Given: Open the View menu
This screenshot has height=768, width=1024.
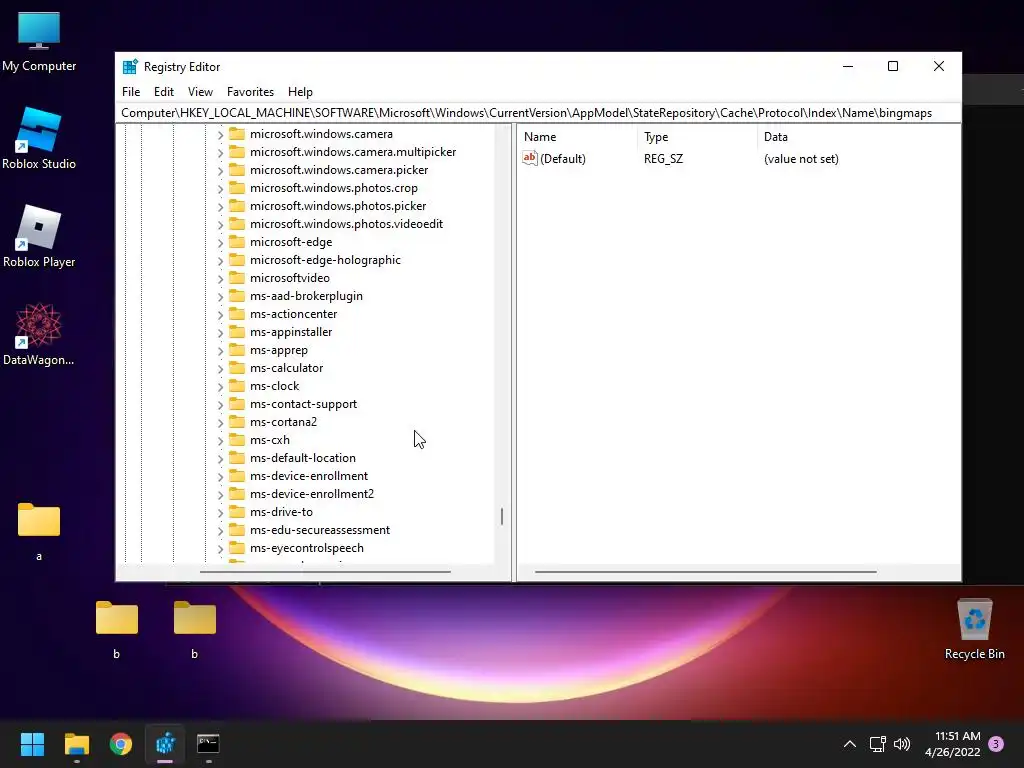Looking at the screenshot, I should tap(200, 92).
